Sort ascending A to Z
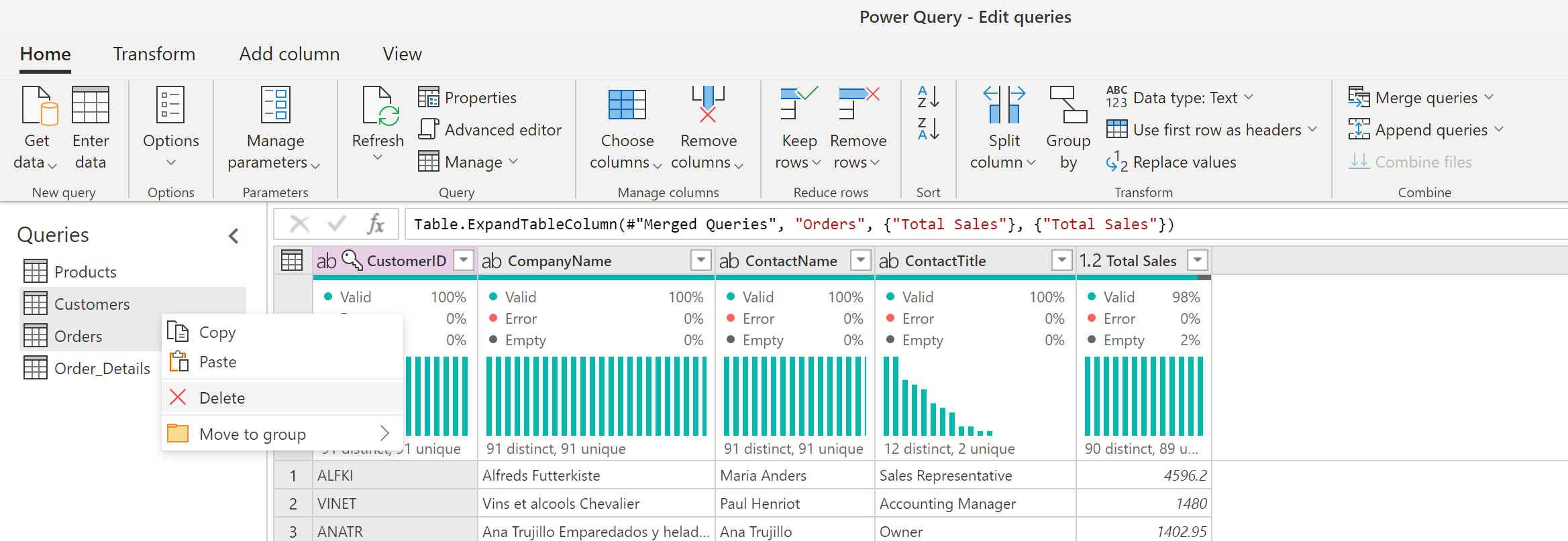Screen dimensions: 1568x541 (928, 97)
